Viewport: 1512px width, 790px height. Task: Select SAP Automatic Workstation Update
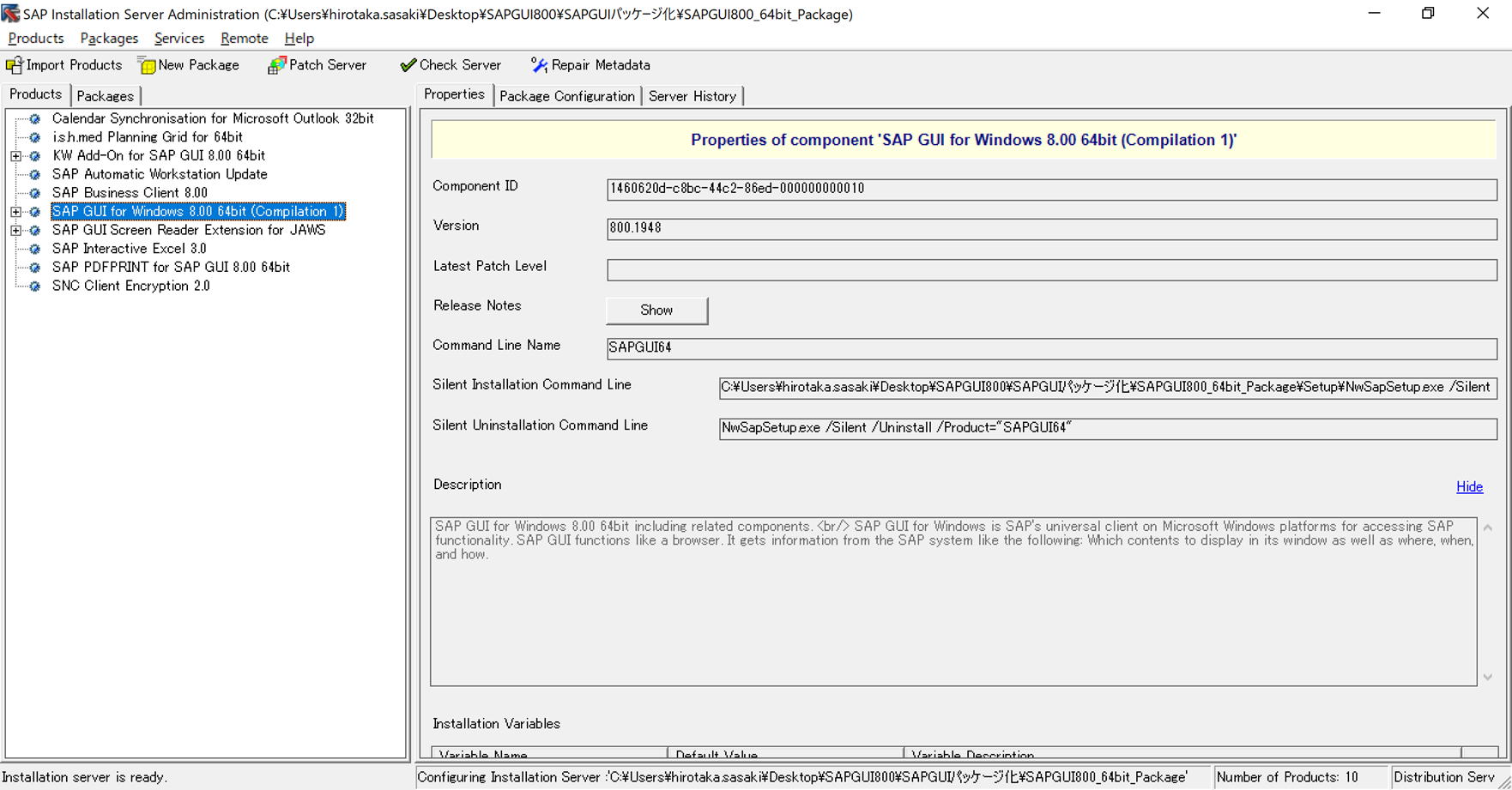(x=160, y=175)
